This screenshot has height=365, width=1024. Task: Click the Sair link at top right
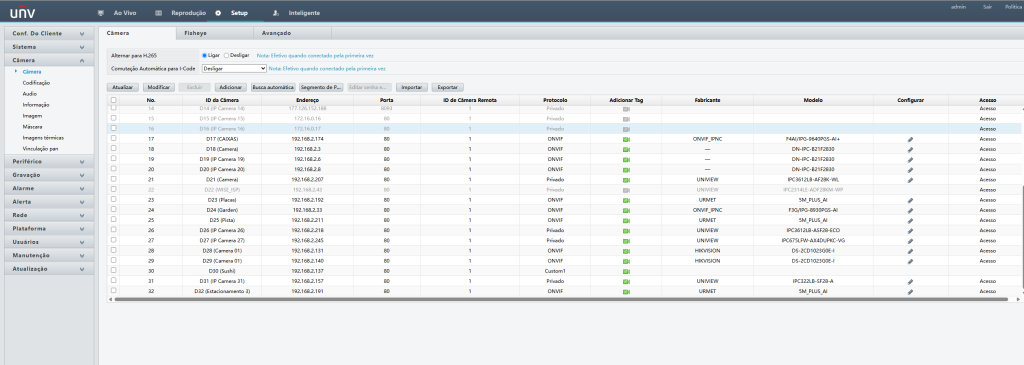pos(987,7)
